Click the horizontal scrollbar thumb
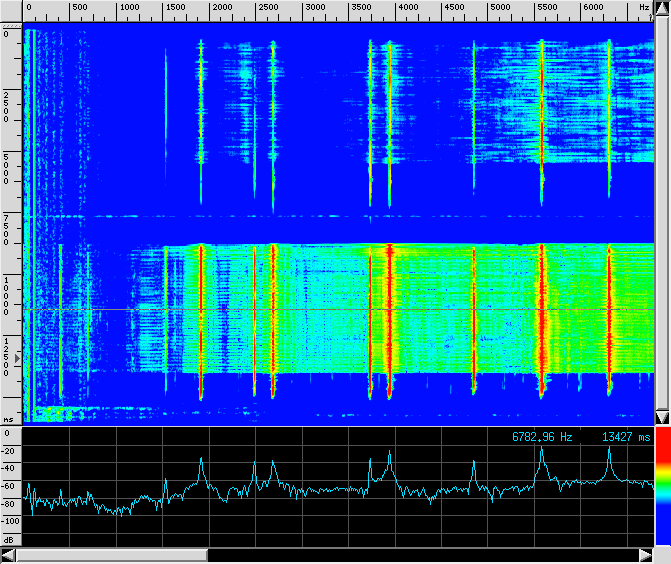 (x=112, y=554)
